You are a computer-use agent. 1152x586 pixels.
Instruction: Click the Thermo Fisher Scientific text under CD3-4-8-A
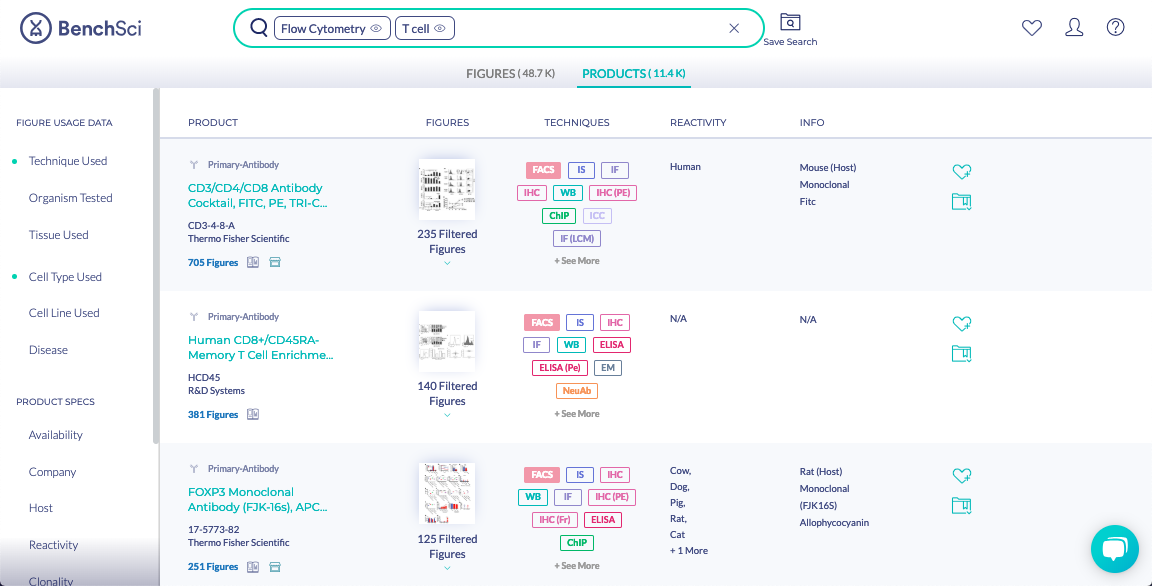pos(239,239)
